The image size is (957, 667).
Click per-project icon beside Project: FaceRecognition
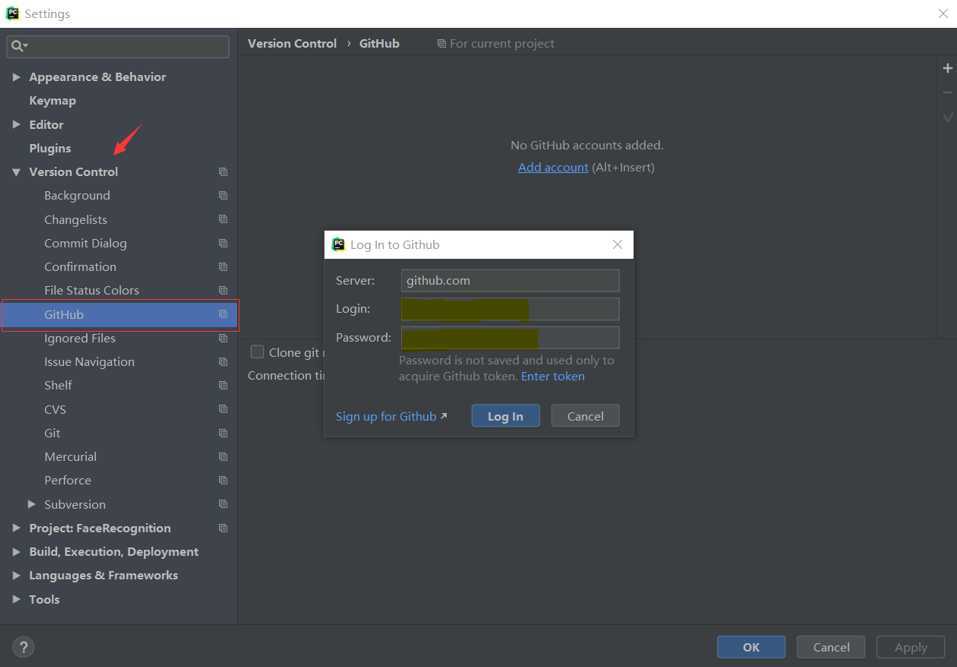click(223, 528)
